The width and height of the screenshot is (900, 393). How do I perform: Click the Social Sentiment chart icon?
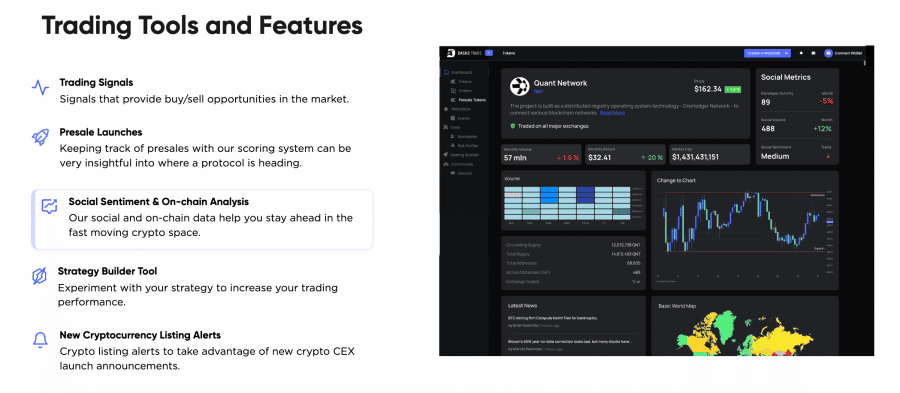click(49, 207)
